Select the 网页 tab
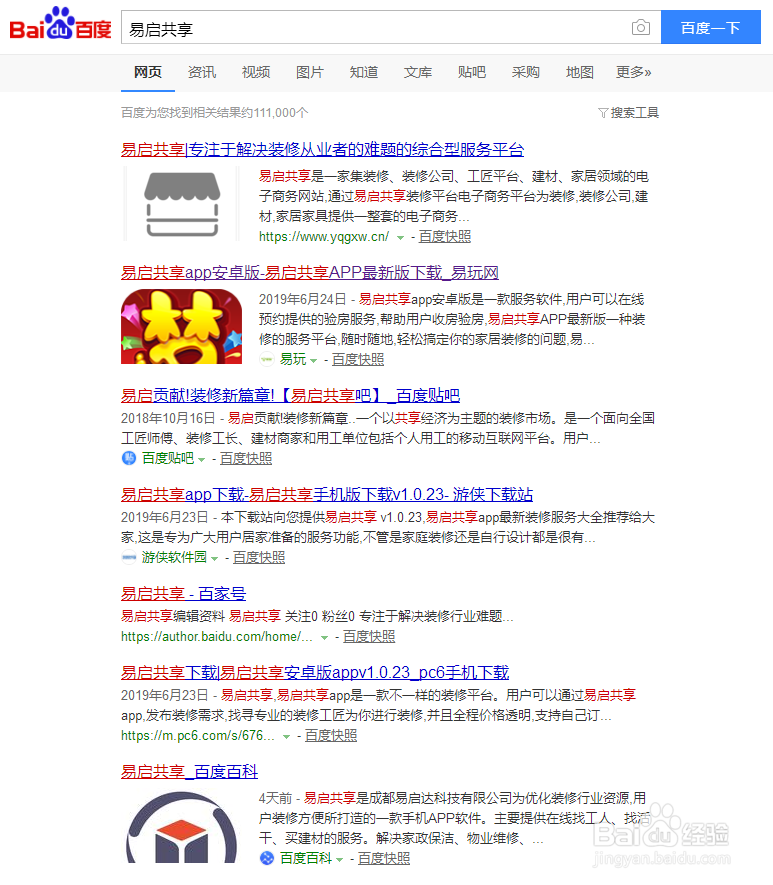Screen dimensions: 773x885 pyautogui.click(x=148, y=72)
